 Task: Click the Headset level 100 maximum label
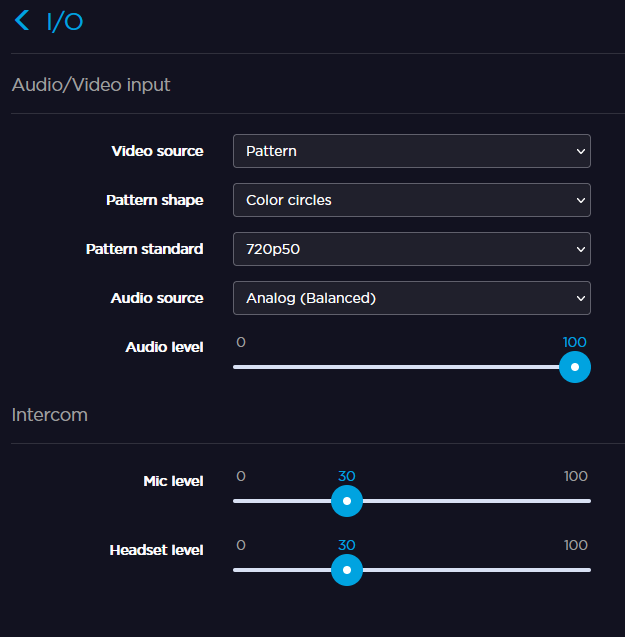tap(575, 545)
